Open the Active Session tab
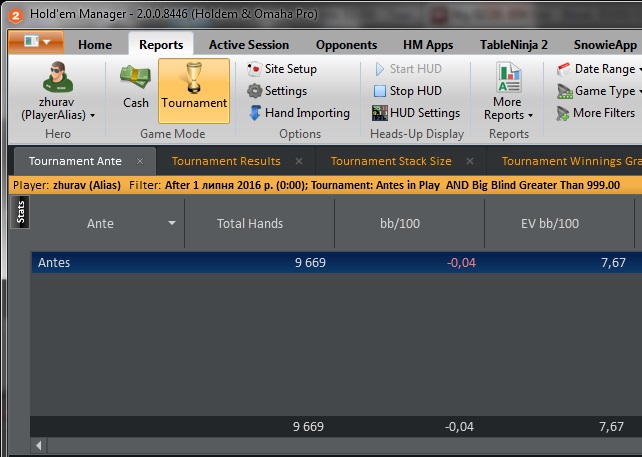Screen dimensions: 642x457 tap(248, 45)
